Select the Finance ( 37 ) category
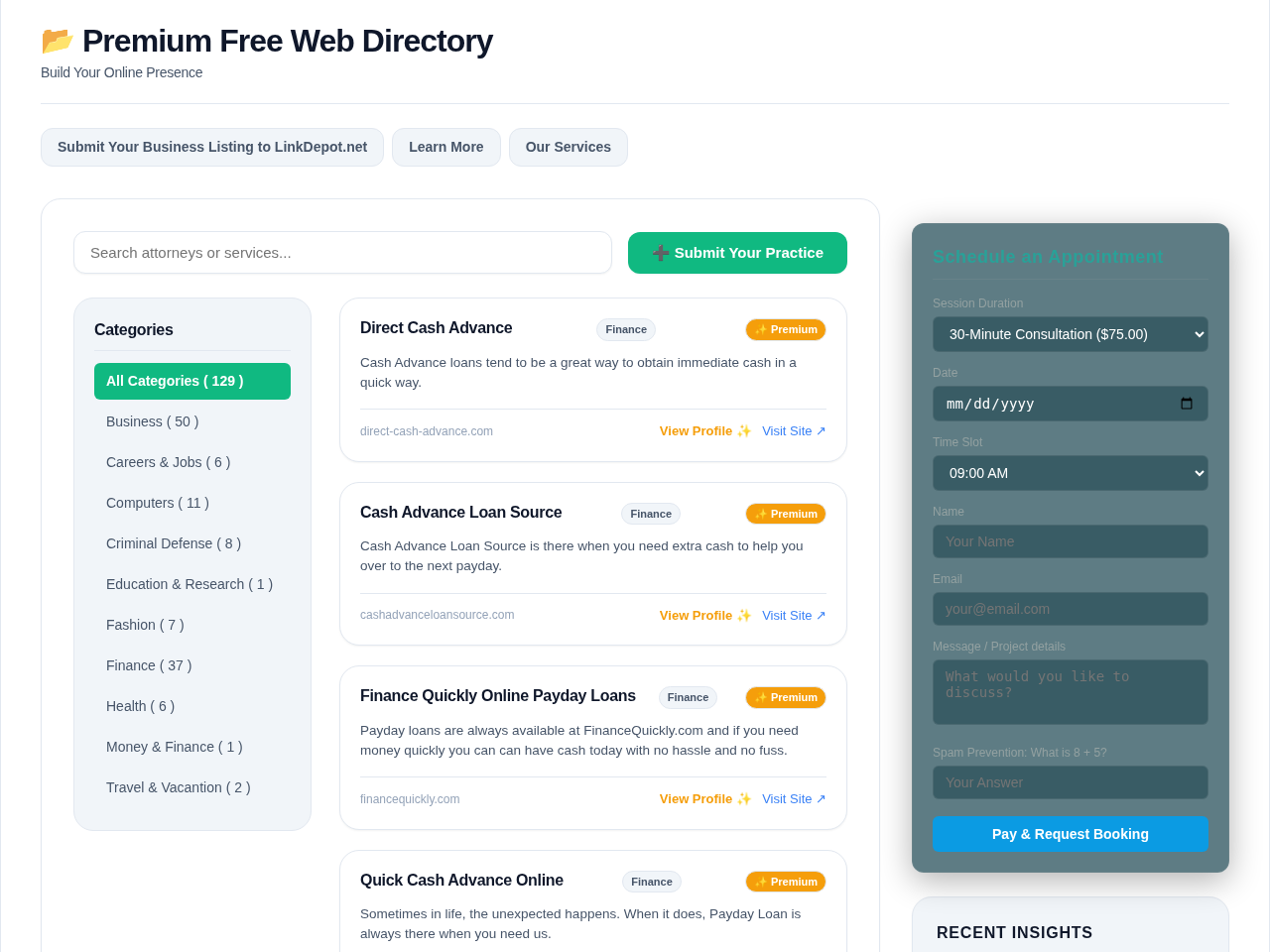The image size is (1270, 952). coord(192,665)
